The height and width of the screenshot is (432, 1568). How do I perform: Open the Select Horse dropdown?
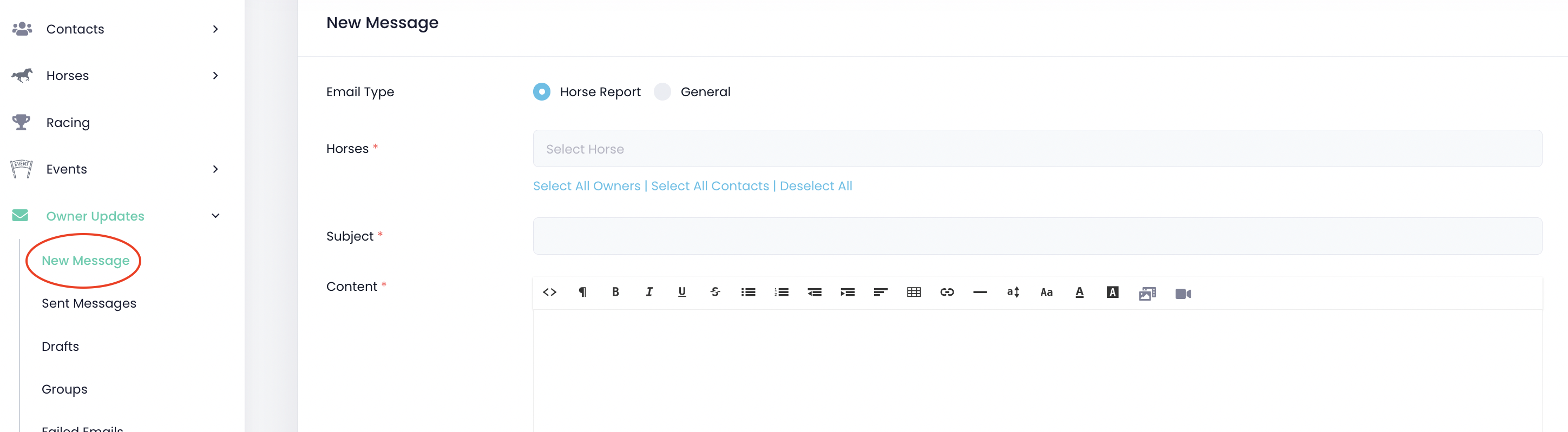[x=1036, y=149]
